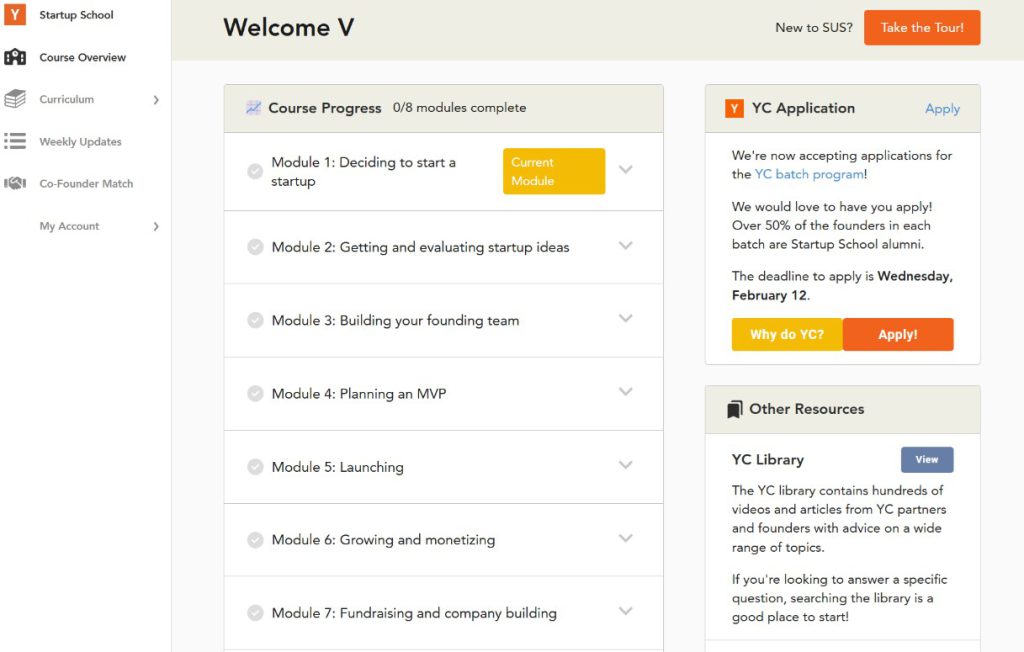This screenshot has height=652, width=1024.
Task: Go to Weekly Updates in sidebar
Action: (80, 142)
